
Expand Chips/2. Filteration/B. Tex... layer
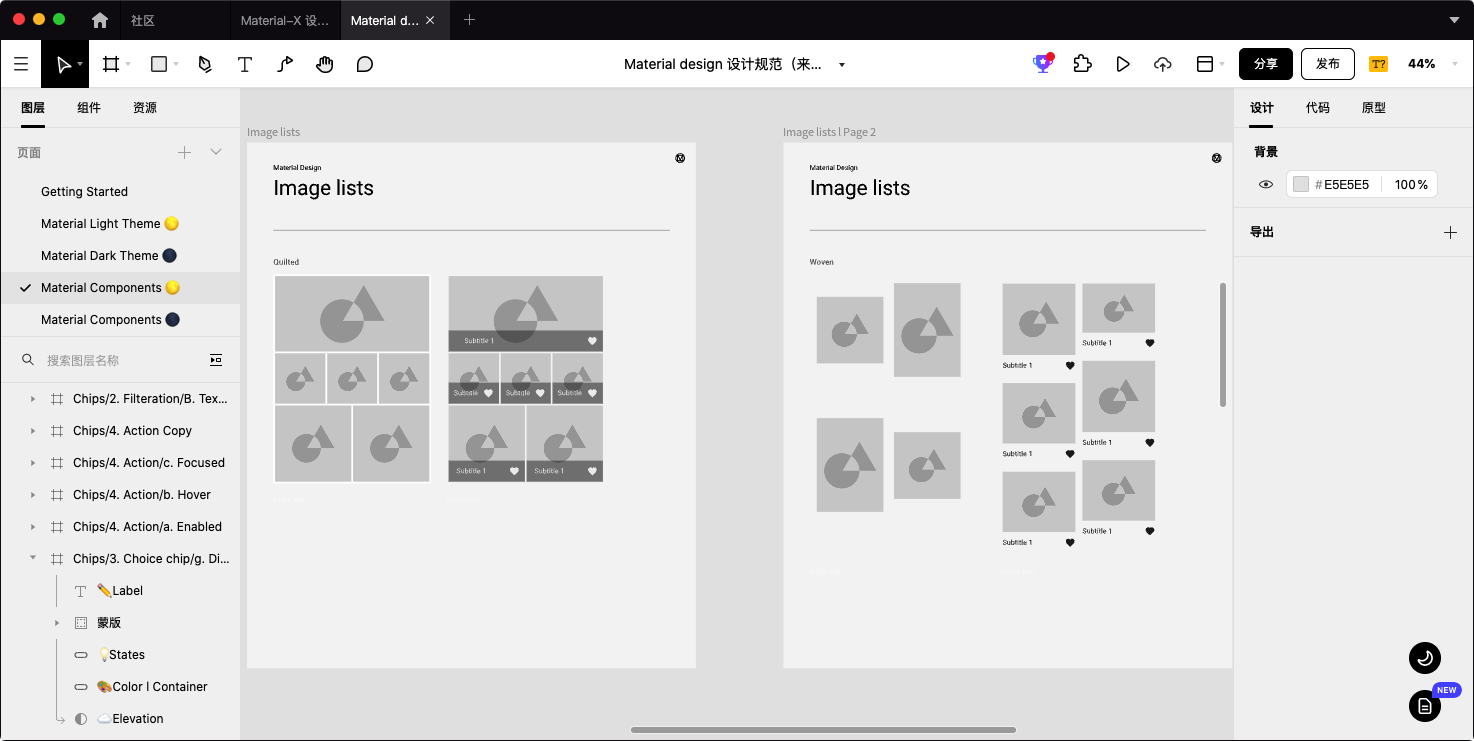pyautogui.click(x=33, y=399)
